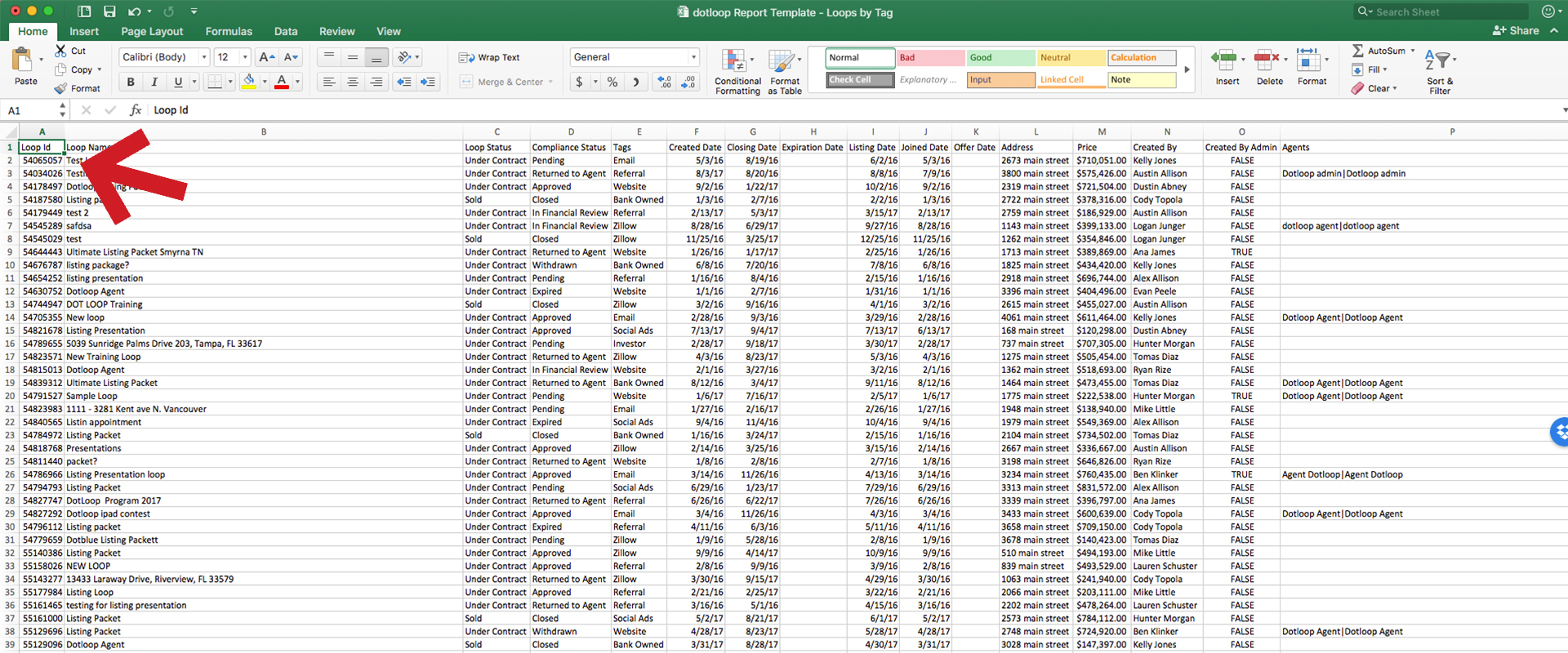Select column header C
Image resolution: width=1568 pixels, height=653 pixels.
tap(497, 131)
